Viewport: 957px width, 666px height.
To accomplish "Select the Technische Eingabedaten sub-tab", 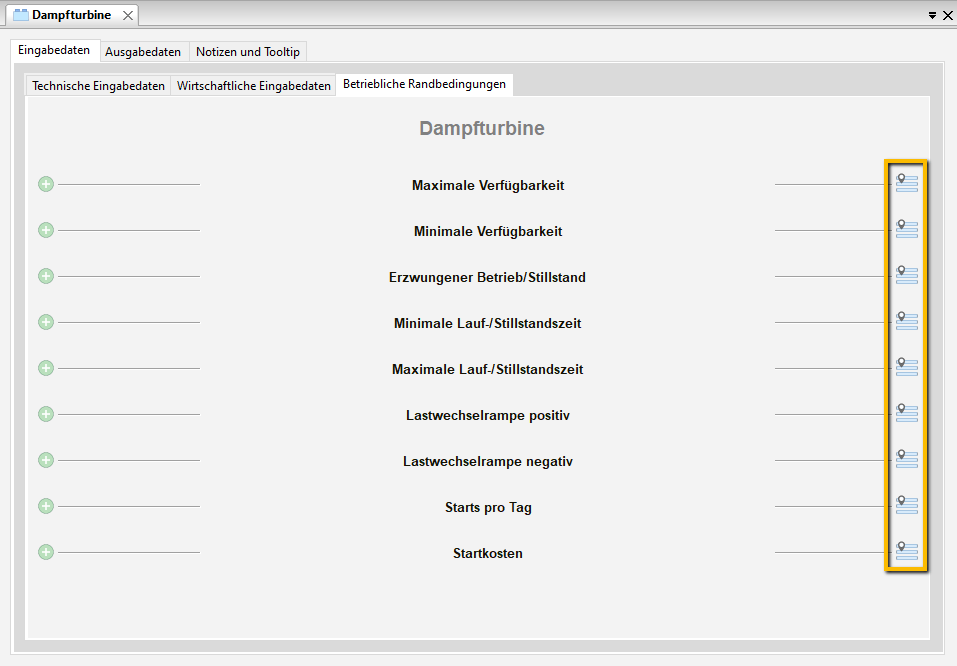I will [98, 86].
